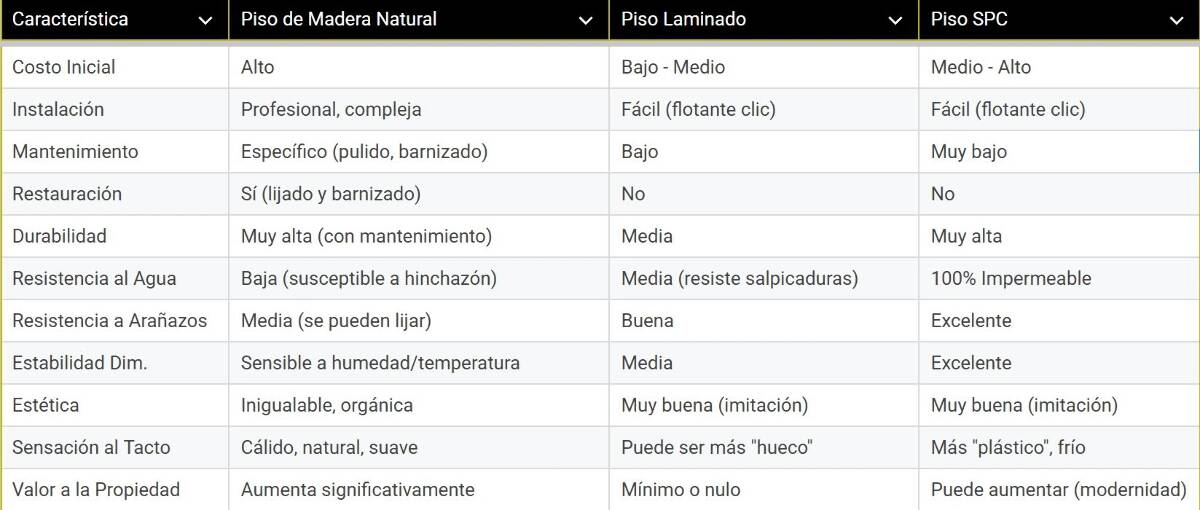The image size is (1200, 510).
Task: Click the Resistencia a Arañazos row label
Action: pyautogui.click(x=110, y=320)
